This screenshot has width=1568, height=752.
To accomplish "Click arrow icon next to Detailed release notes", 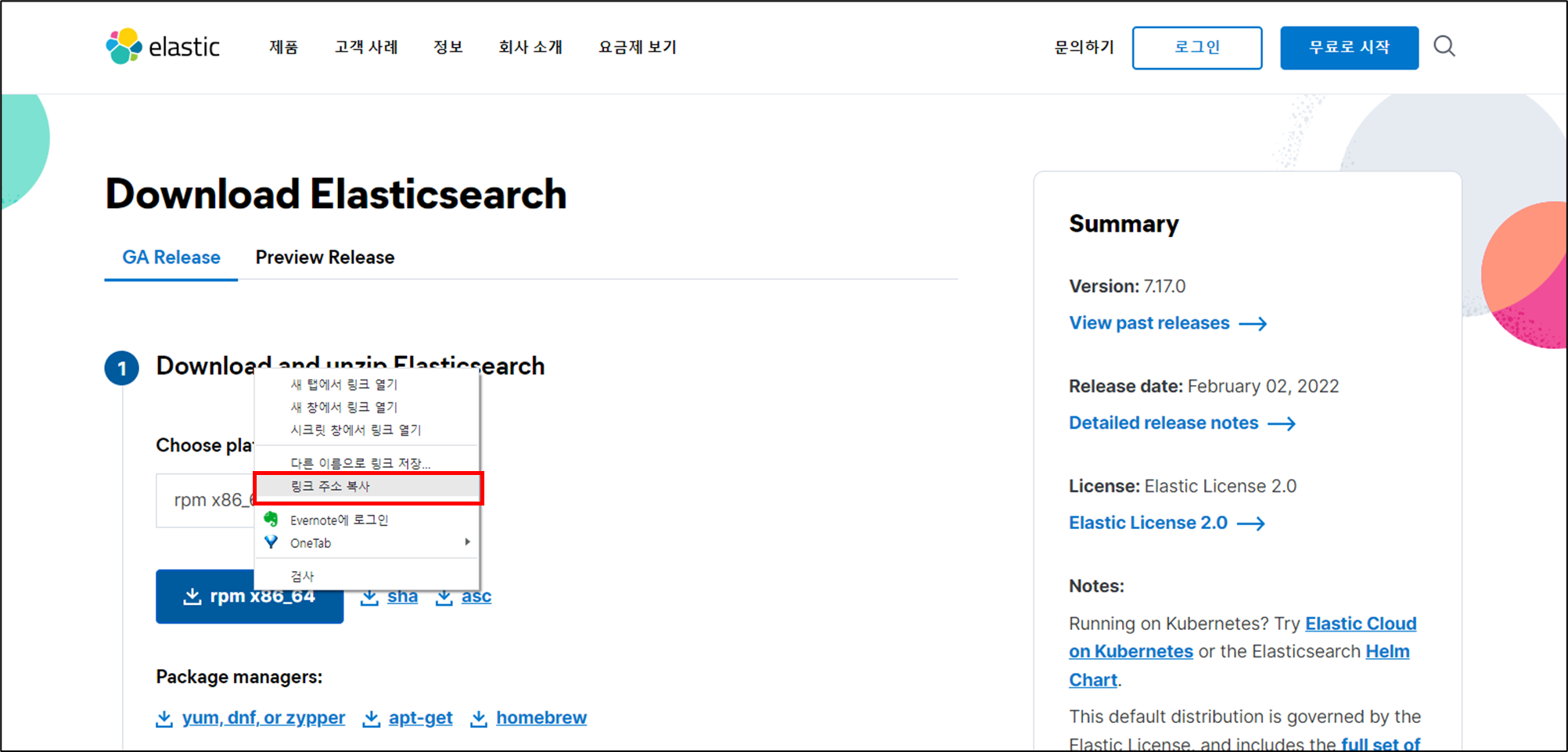I will pyautogui.click(x=1282, y=423).
